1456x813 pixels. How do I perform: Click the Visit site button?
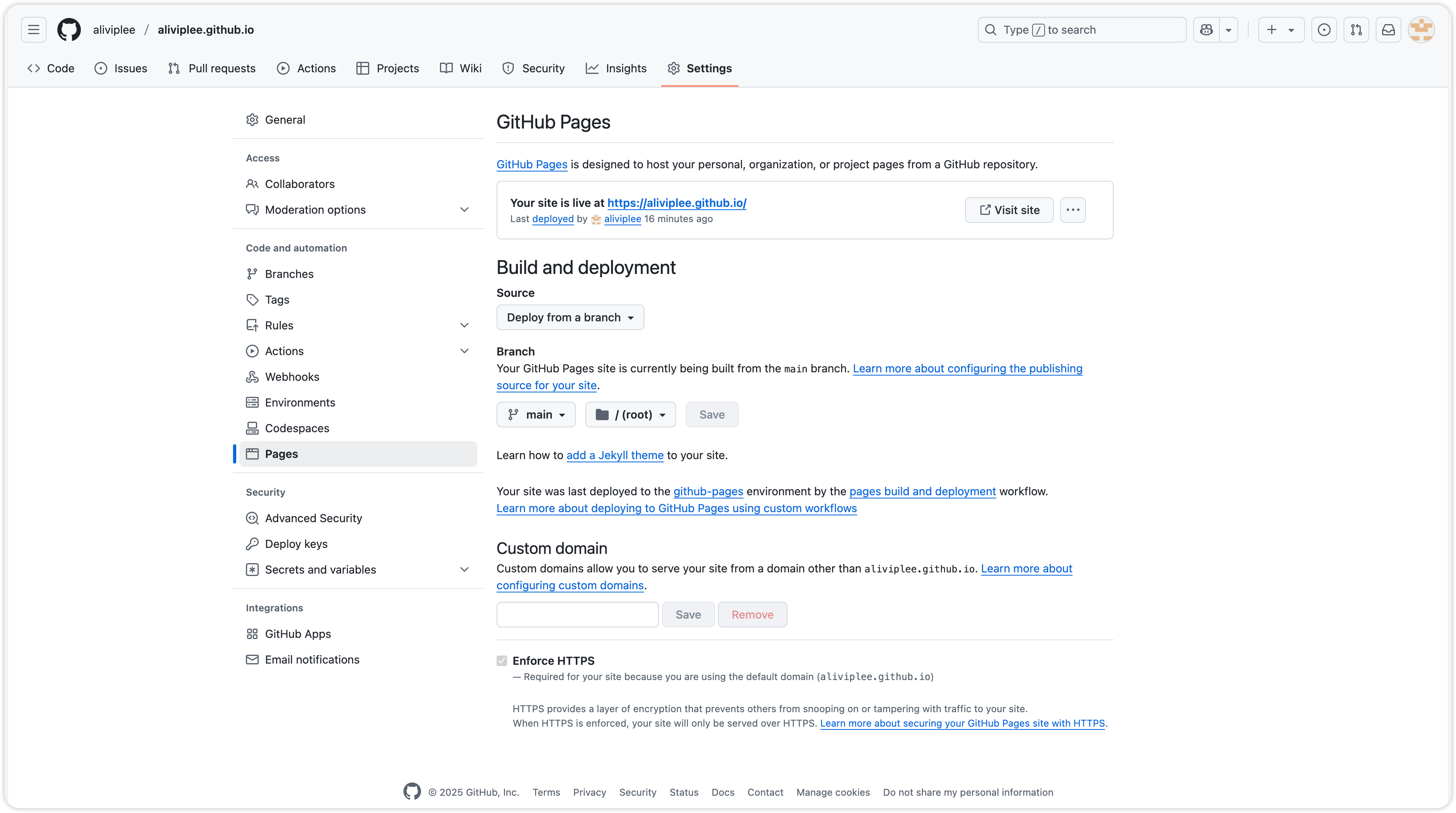click(1009, 210)
